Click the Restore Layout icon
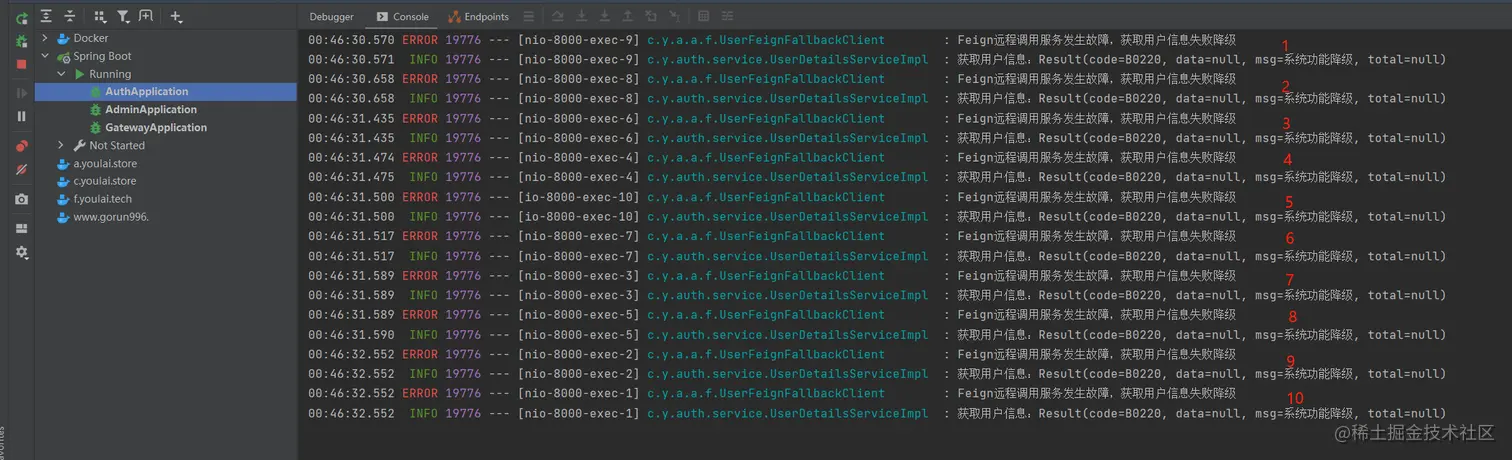Viewport: 1512px width, 460px height. pos(21,228)
